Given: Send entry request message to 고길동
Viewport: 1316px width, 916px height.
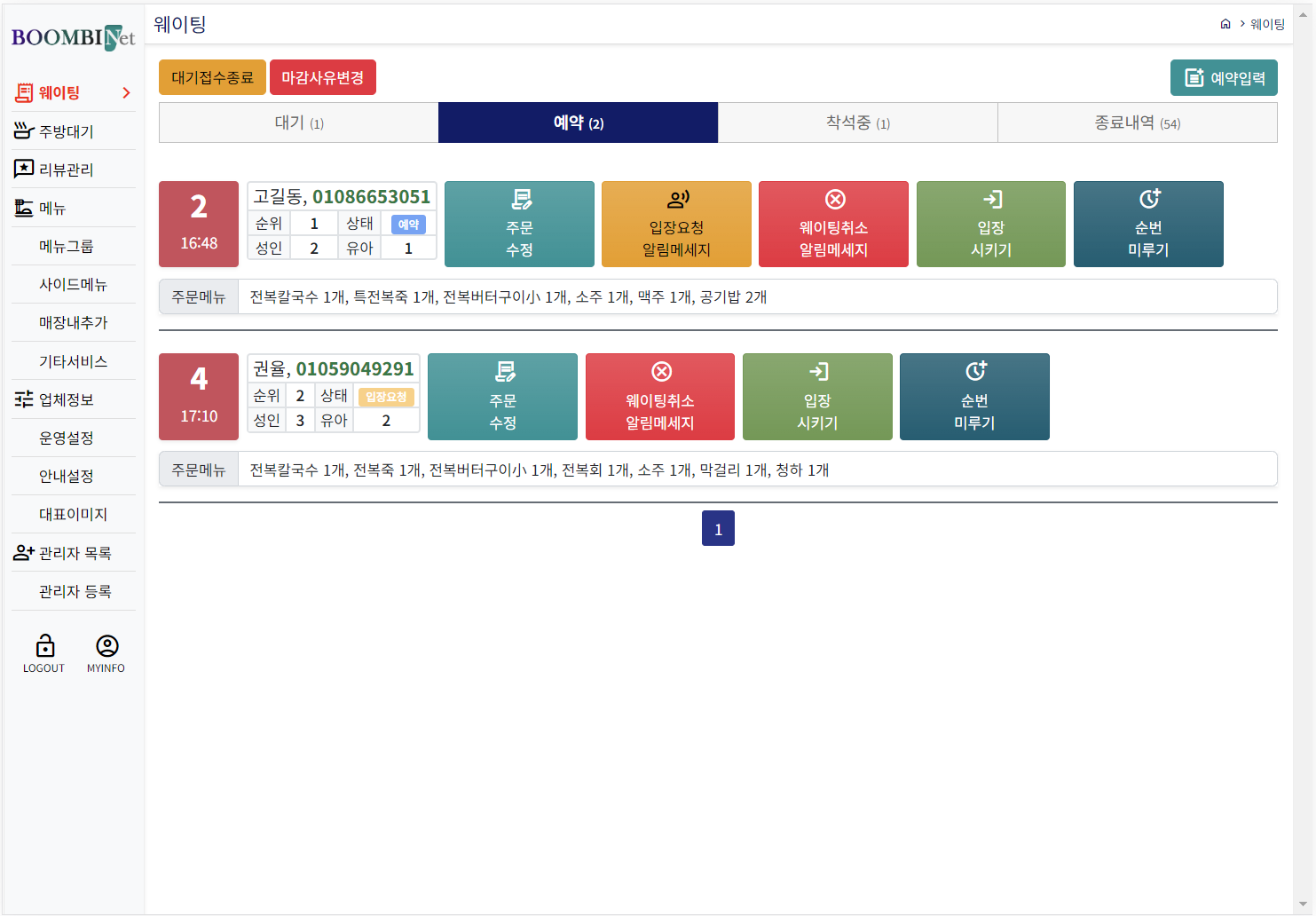Looking at the screenshot, I should click(676, 225).
